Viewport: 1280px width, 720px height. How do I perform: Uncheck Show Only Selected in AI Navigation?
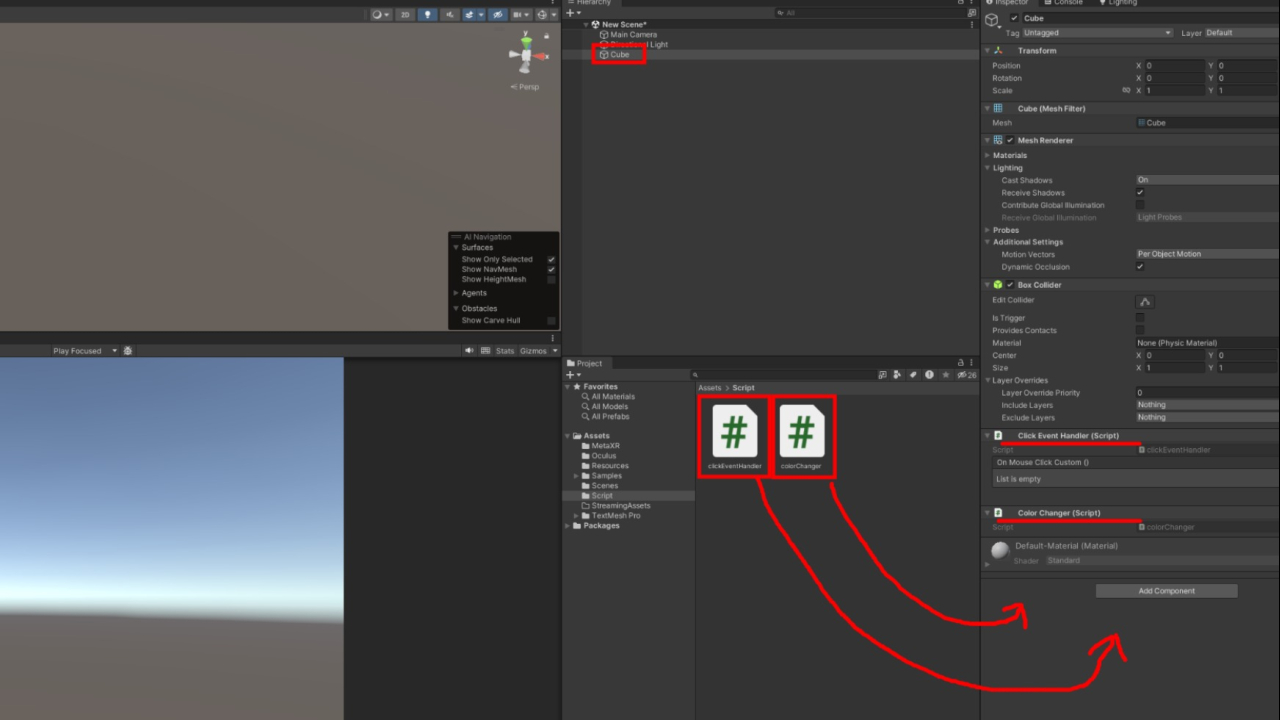551,259
